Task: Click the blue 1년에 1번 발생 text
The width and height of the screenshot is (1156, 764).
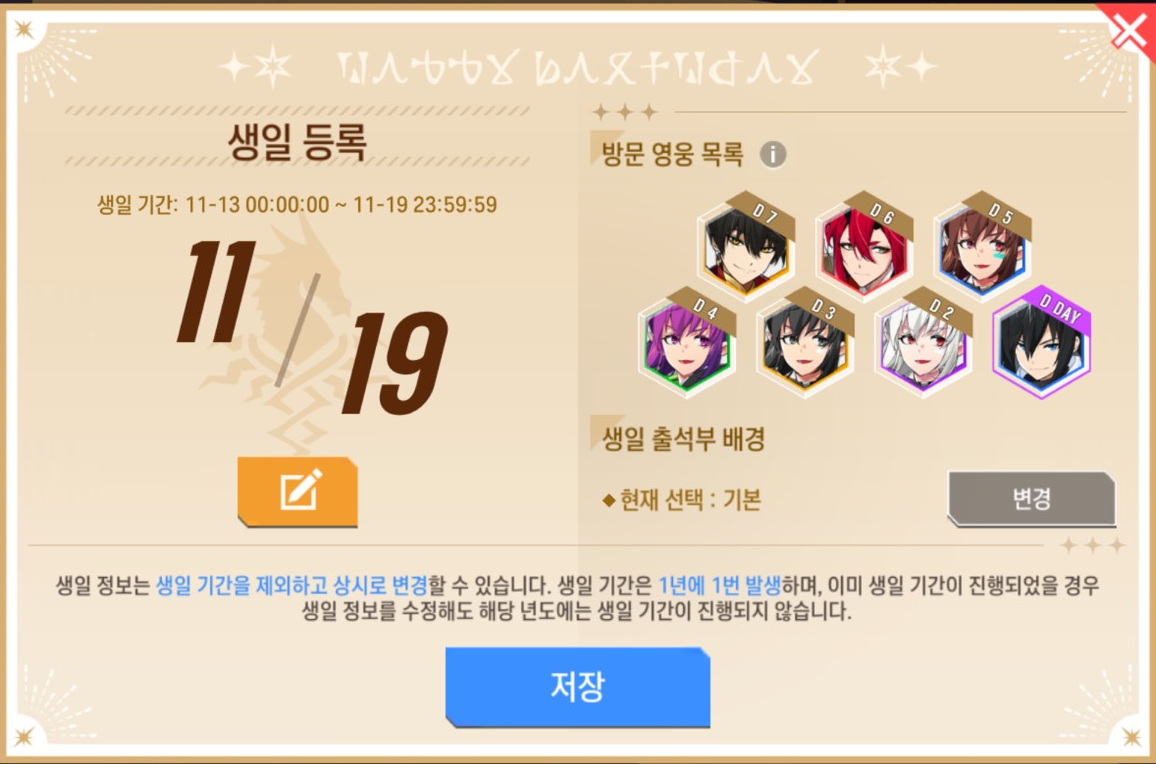Action: click(720, 586)
